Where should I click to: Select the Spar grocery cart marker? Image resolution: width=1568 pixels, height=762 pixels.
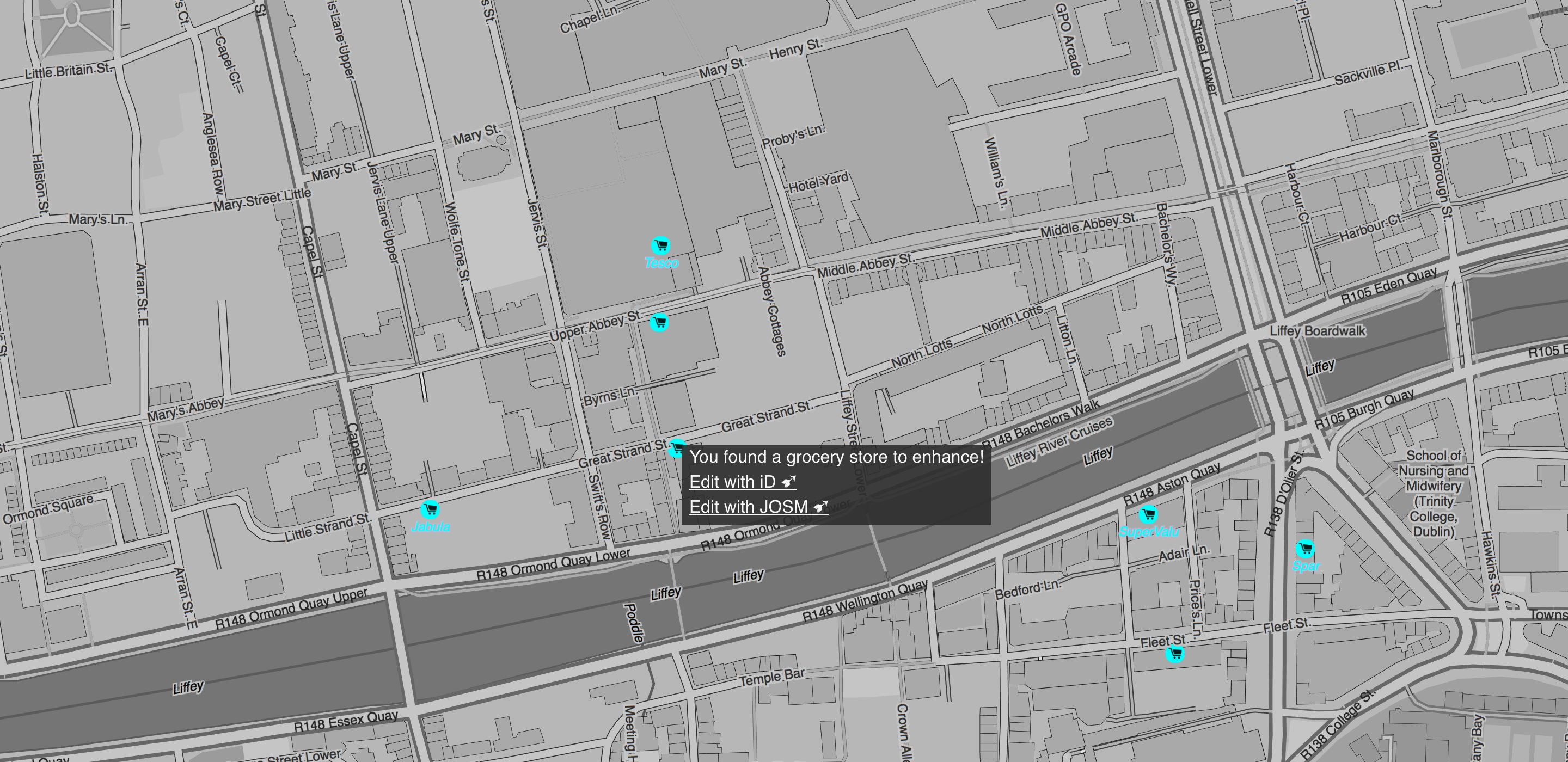tap(1305, 549)
